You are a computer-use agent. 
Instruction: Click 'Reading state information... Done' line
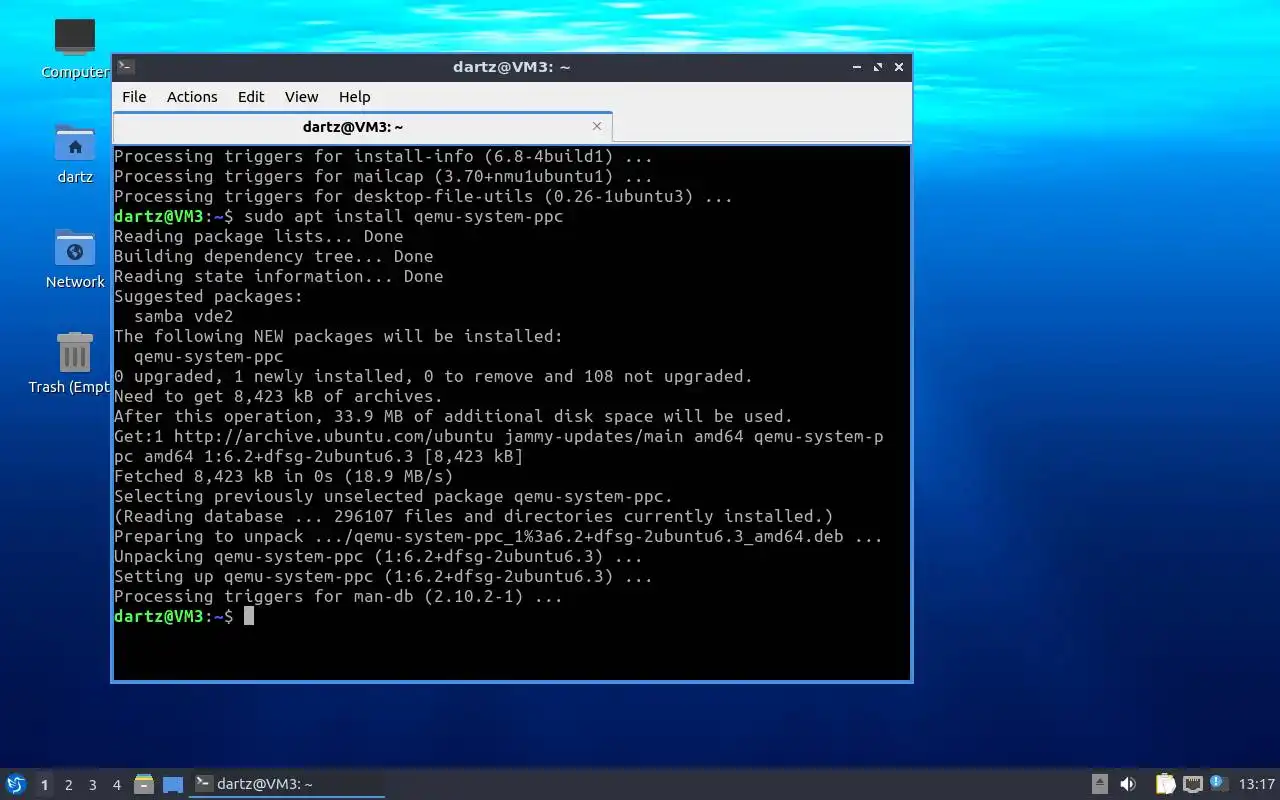tap(278, 276)
